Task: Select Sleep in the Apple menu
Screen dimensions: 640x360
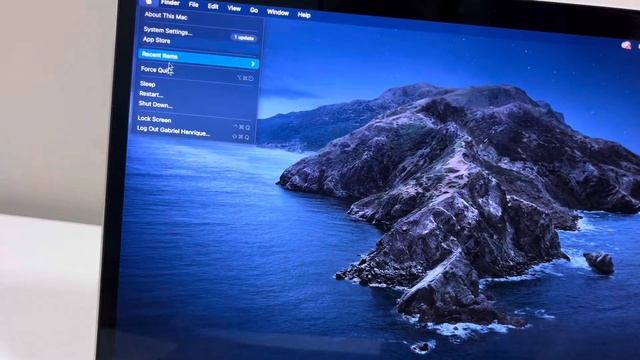Action: [147, 84]
